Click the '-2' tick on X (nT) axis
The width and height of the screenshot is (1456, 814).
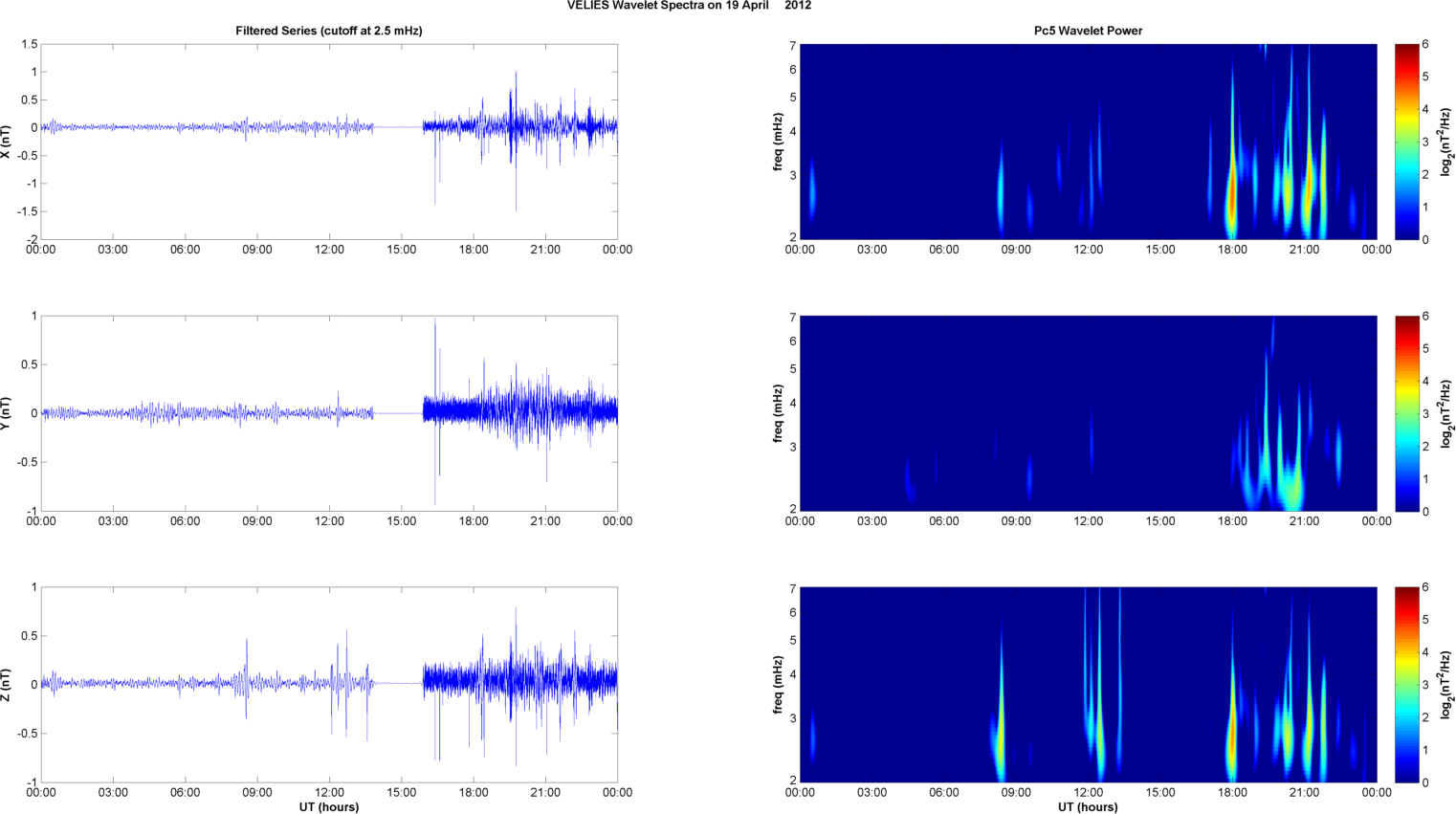pos(31,239)
